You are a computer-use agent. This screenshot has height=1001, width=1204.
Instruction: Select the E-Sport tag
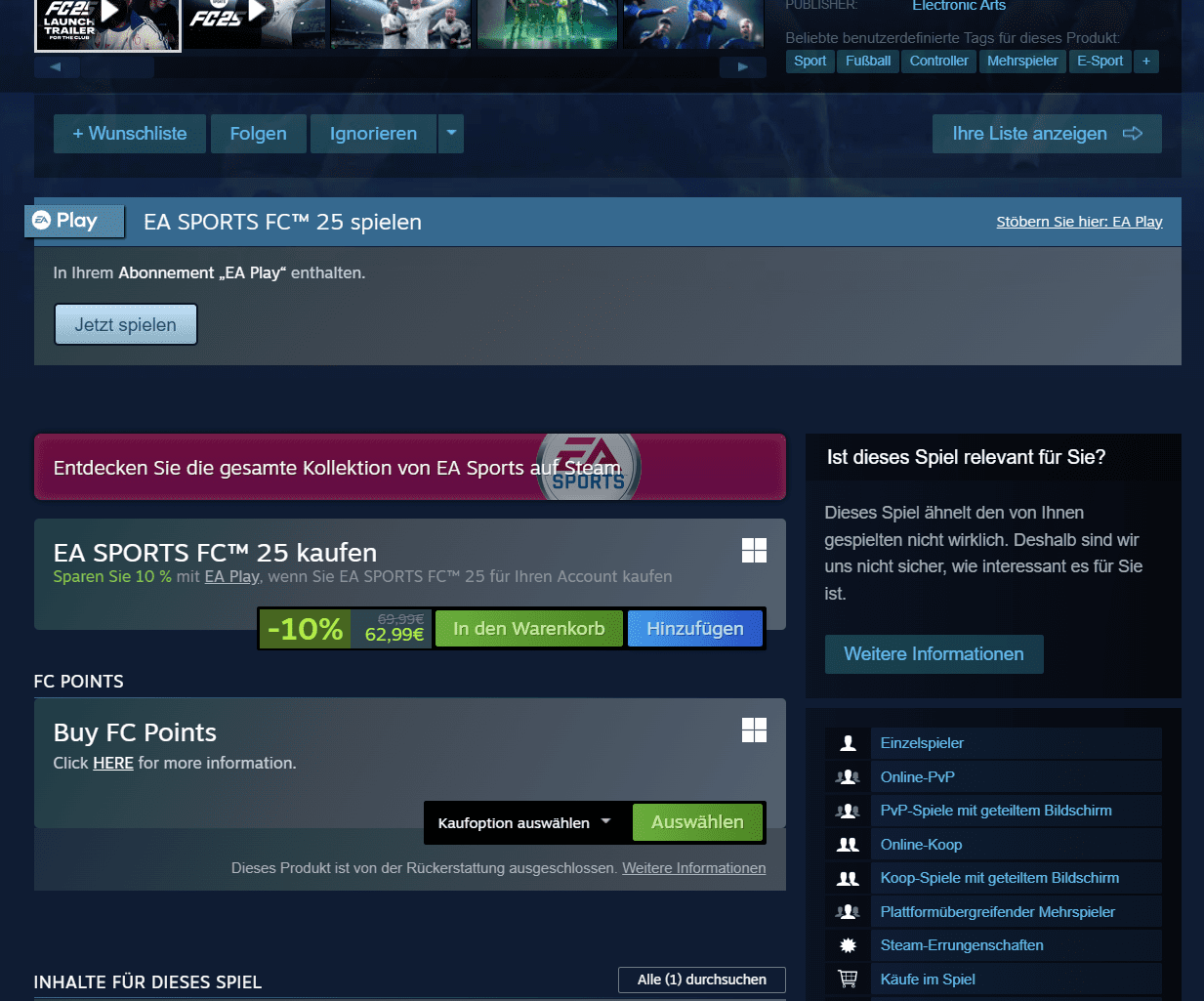tap(1100, 61)
